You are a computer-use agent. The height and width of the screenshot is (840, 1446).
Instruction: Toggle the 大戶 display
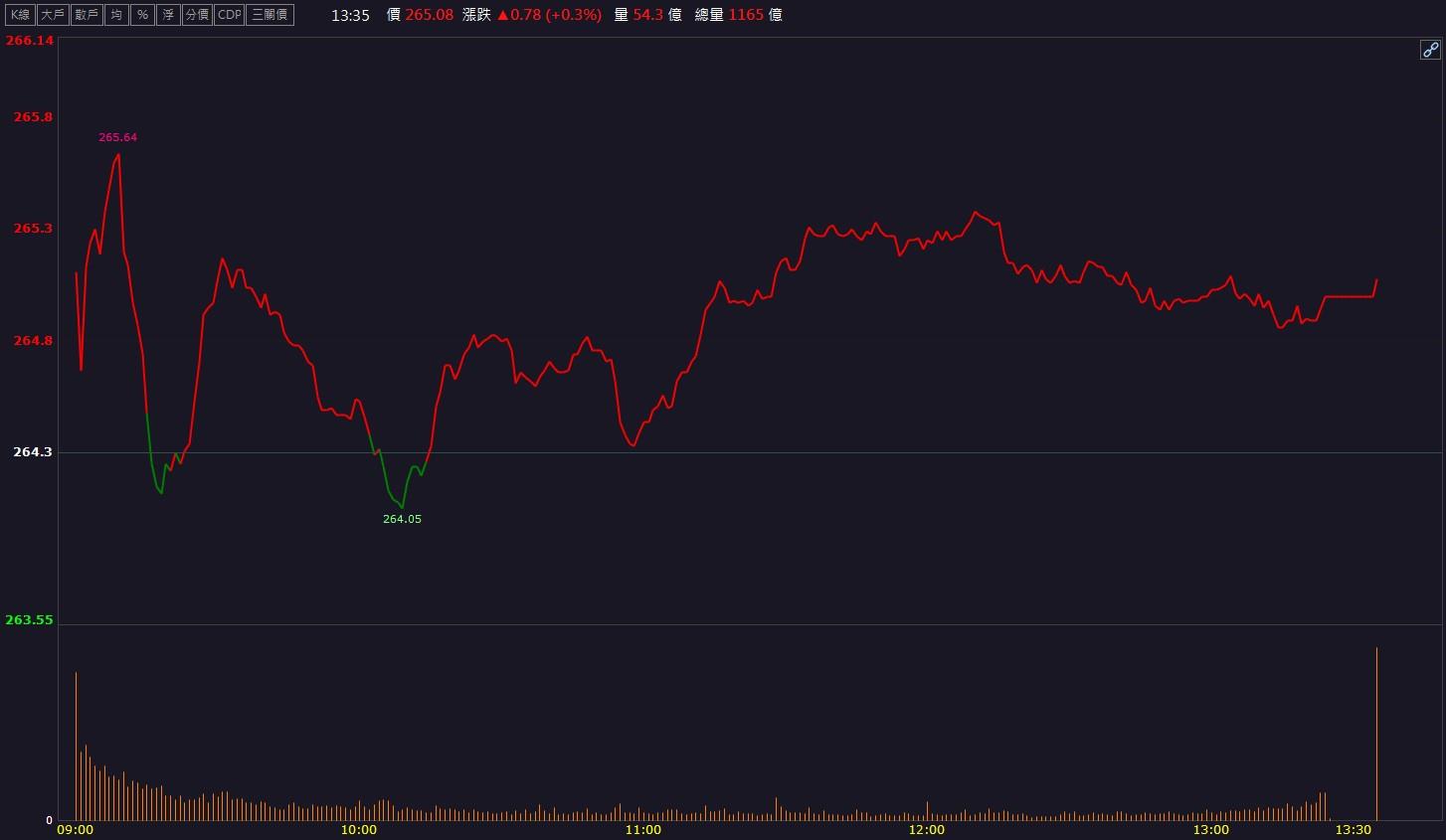click(x=53, y=15)
